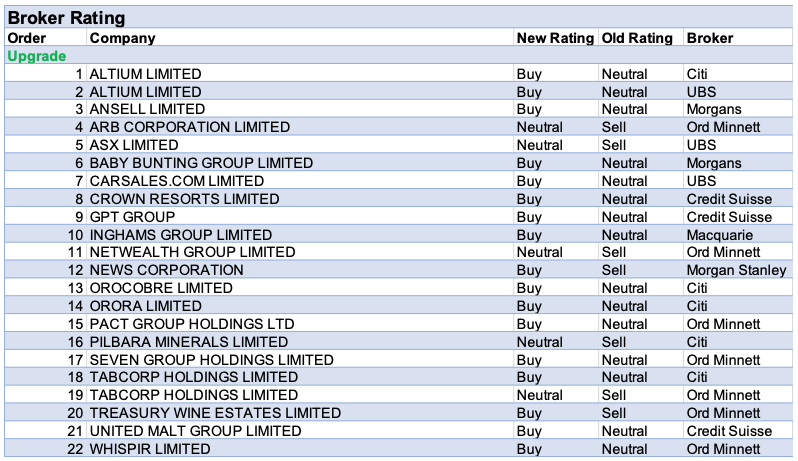Image resolution: width=798 pixels, height=461 pixels.
Task: Click the Broker Rating title
Action: coord(66,17)
